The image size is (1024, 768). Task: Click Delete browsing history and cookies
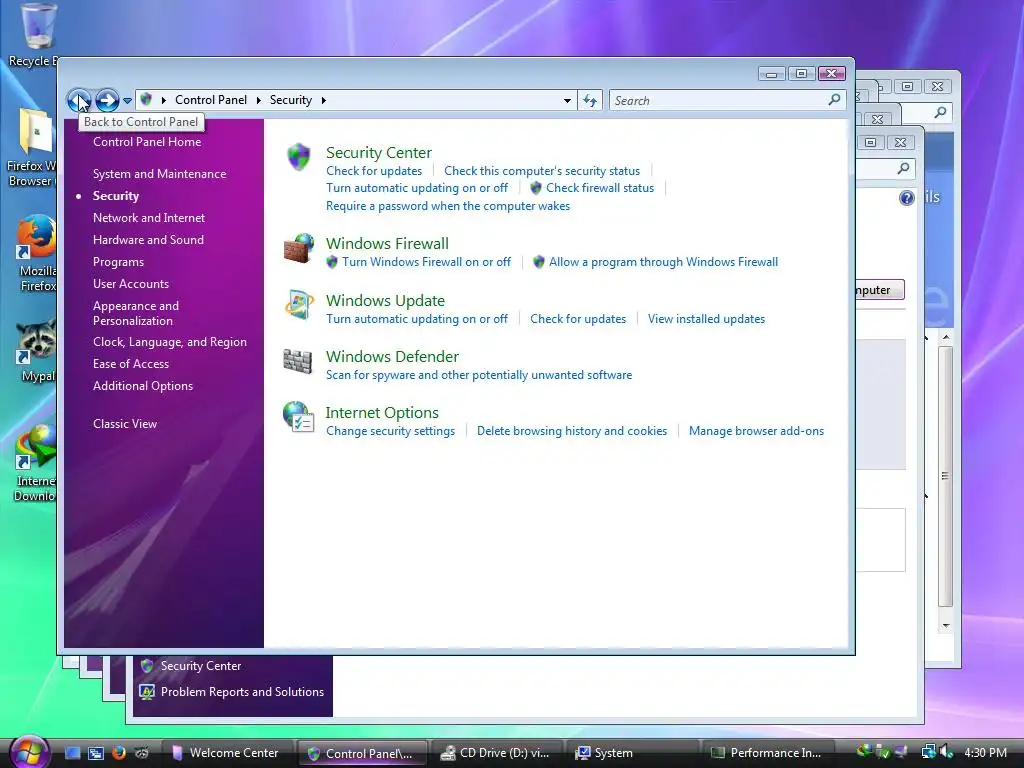(572, 431)
